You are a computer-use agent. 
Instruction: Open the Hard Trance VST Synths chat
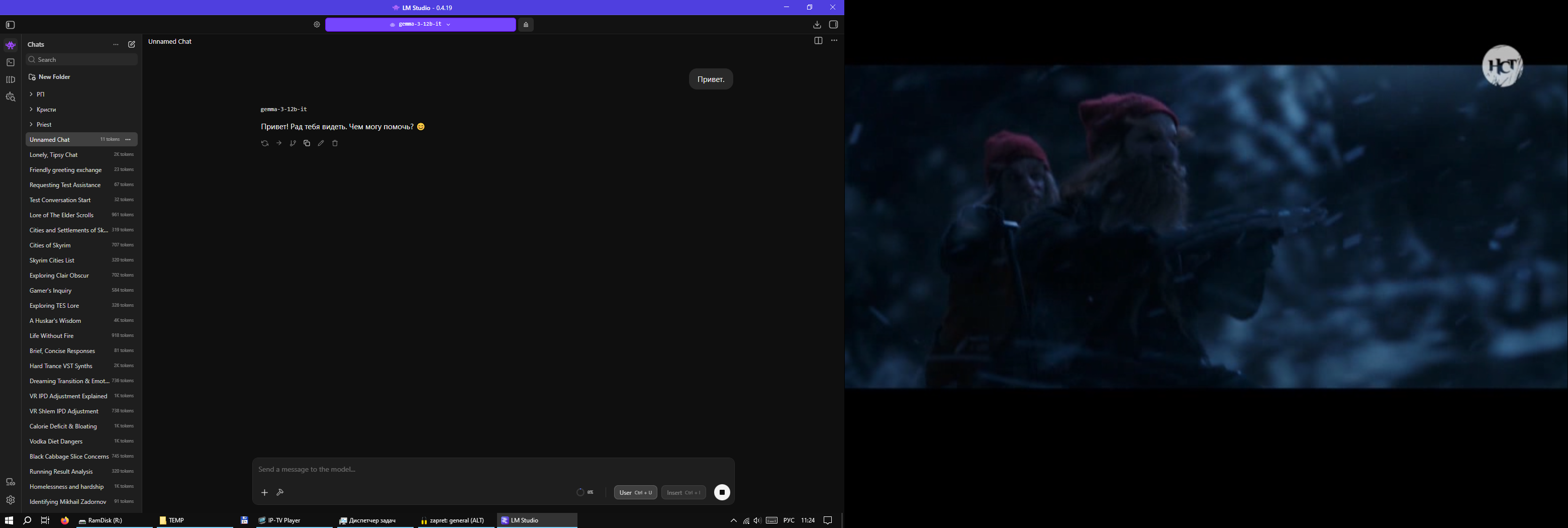coord(81,366)
